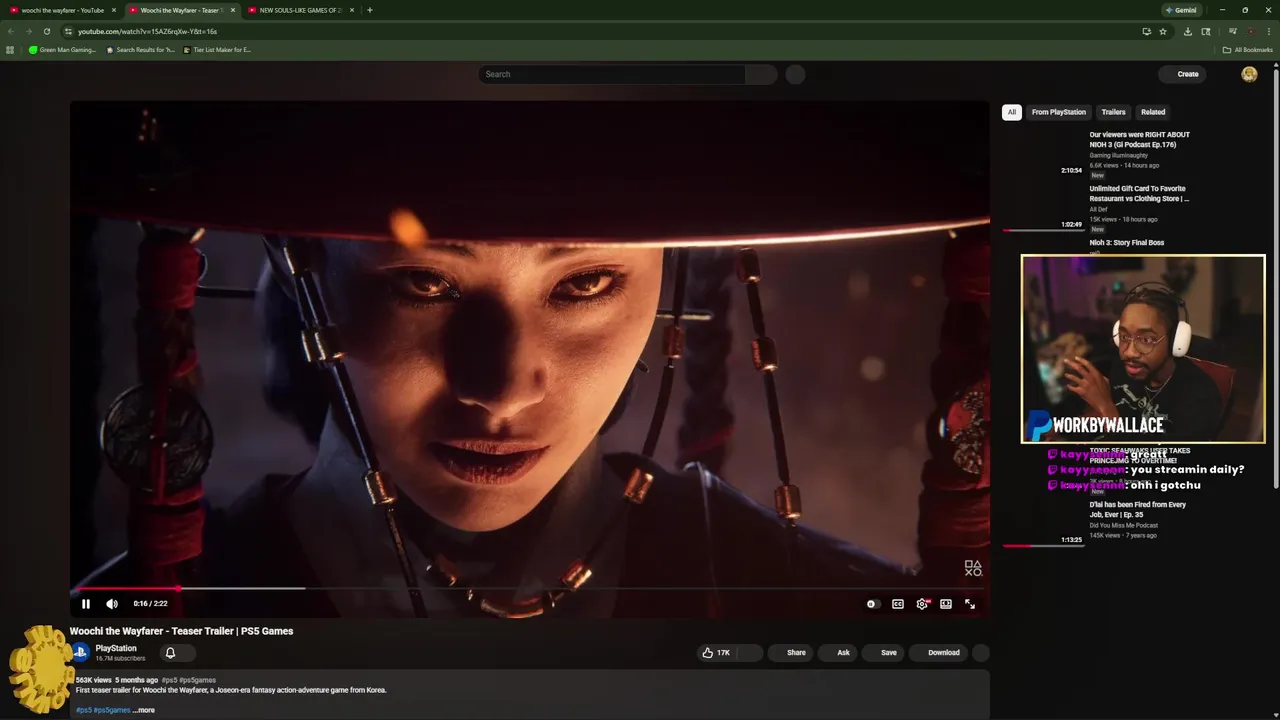
Task: Reload the current page
Action: (47, 31)
